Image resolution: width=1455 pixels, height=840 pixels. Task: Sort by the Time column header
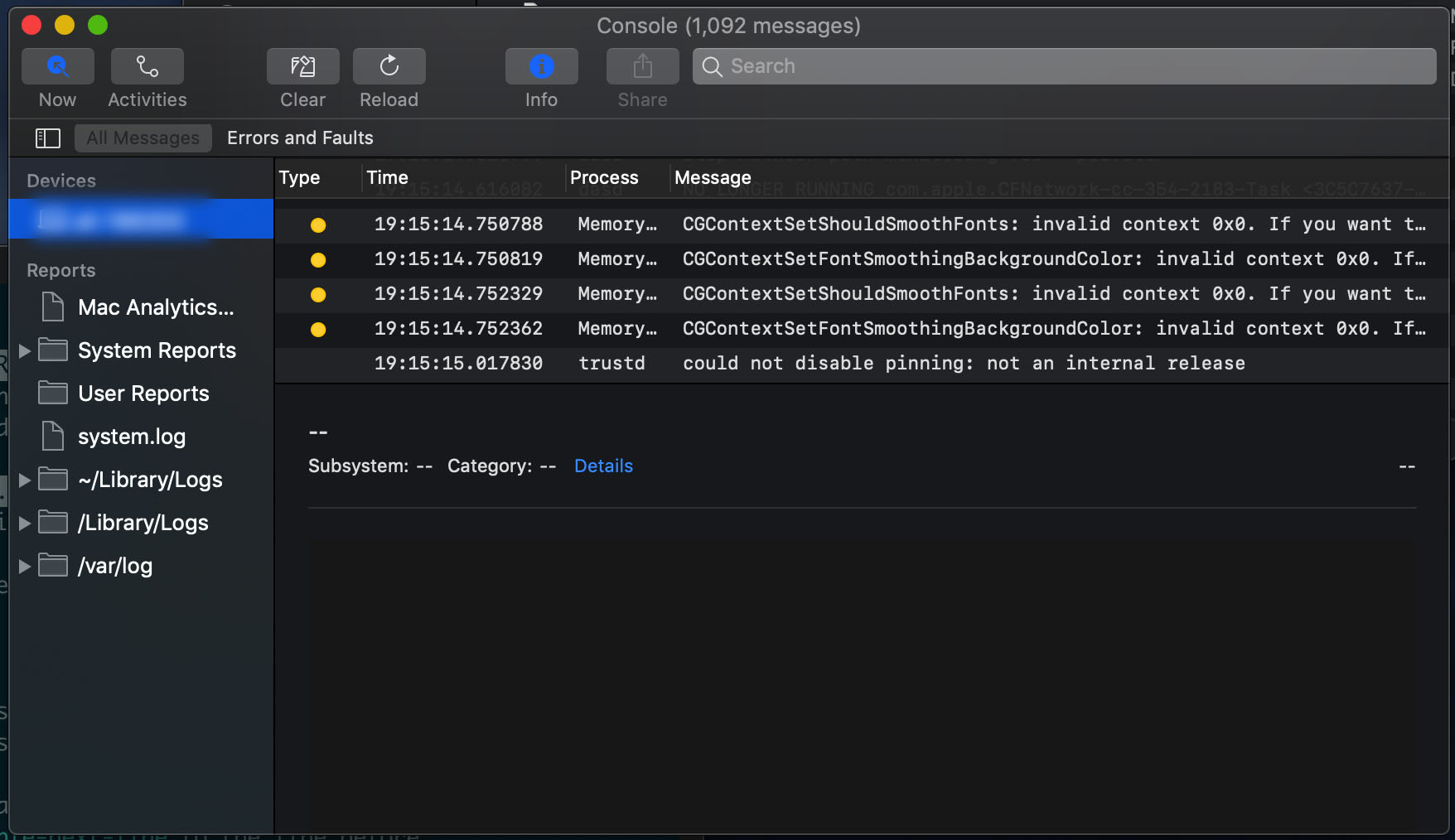pyautogui.click(x=387, y=178)
